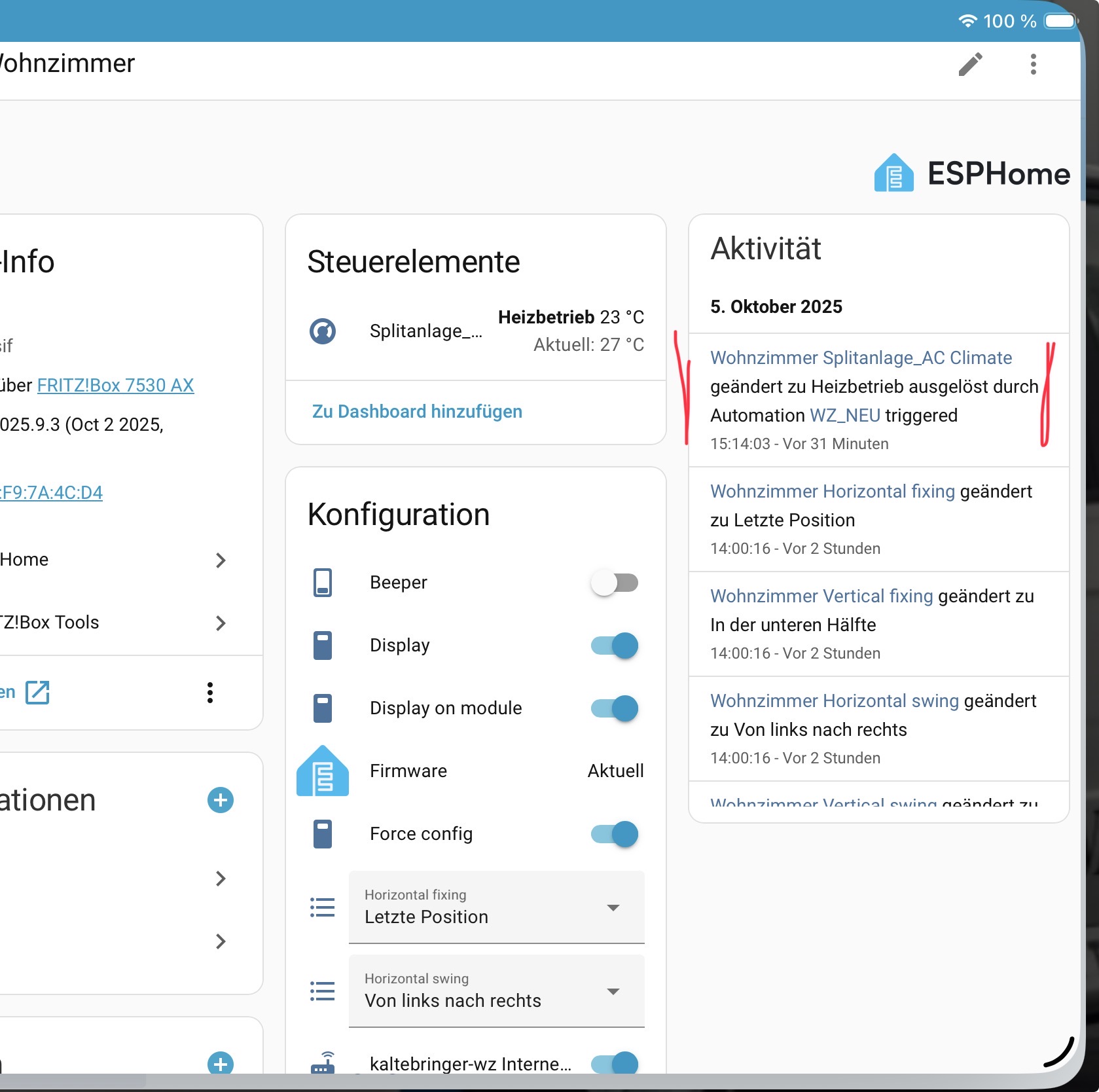
Task: Click the Splitanlage climate entity icon
Action: coord(323,331)
